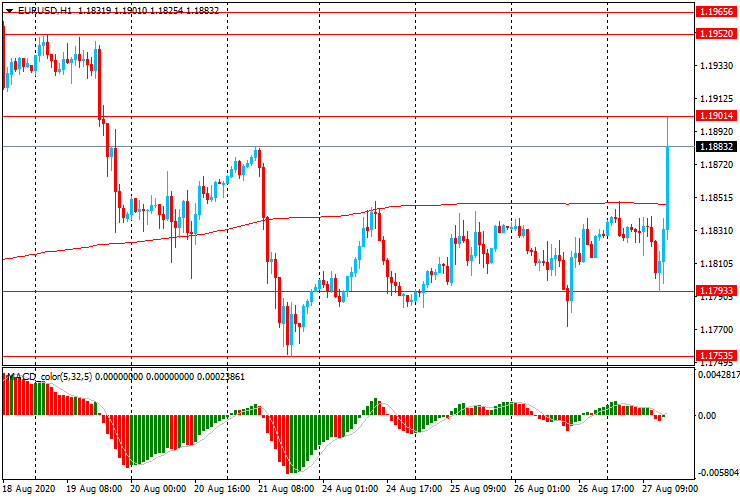The height and width of the screenshot is (500, 740).
Task: Click the 1.18510 price axis label
Action: [717, 198]
